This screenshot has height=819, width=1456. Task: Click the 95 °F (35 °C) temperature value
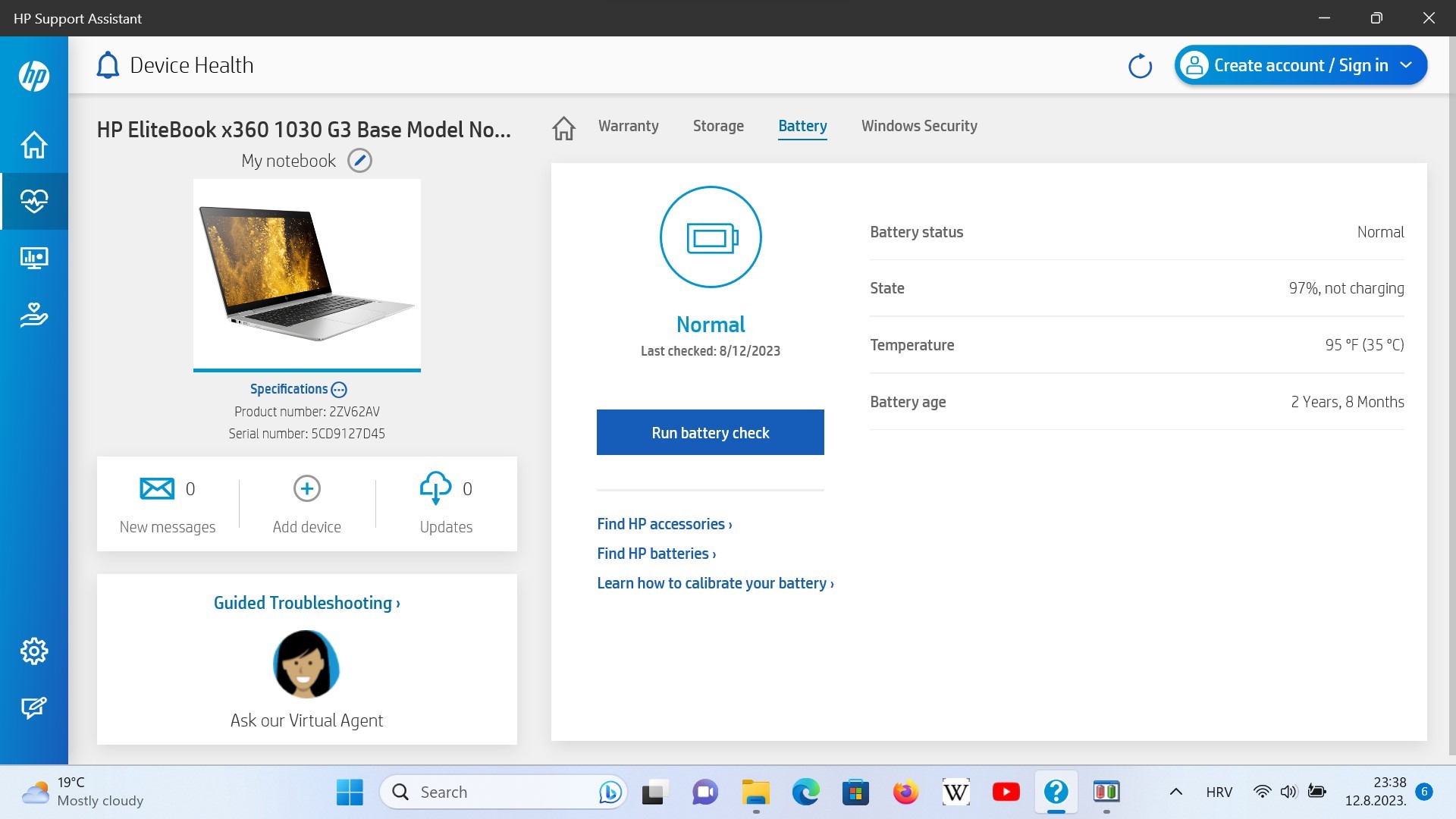click(x=1364, y=345)
